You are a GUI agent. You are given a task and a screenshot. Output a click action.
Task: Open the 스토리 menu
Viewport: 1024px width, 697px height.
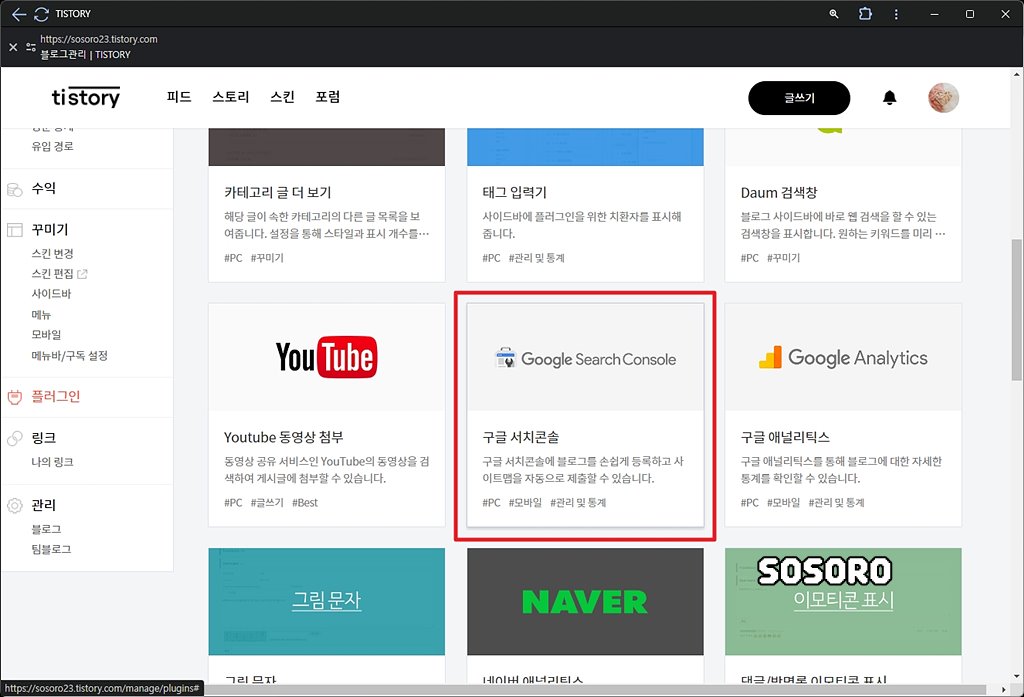pos(231,97)
